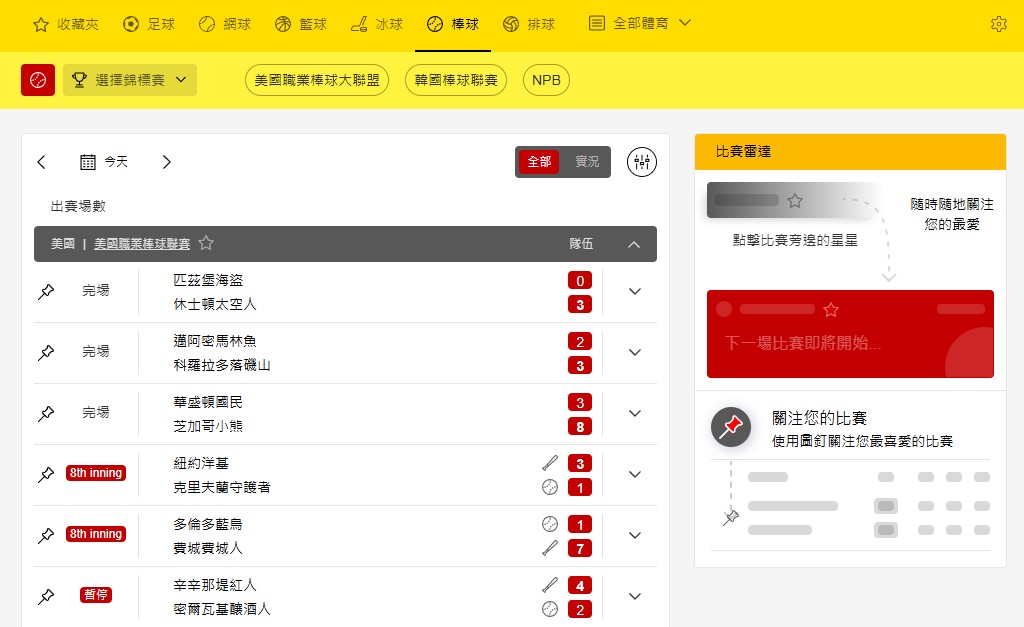This screenshot has height=627, width=1024.
Task: Select the 美國職業棒球大聯盟 league chip
Action: pyautogui.click(x=317, y=80)
